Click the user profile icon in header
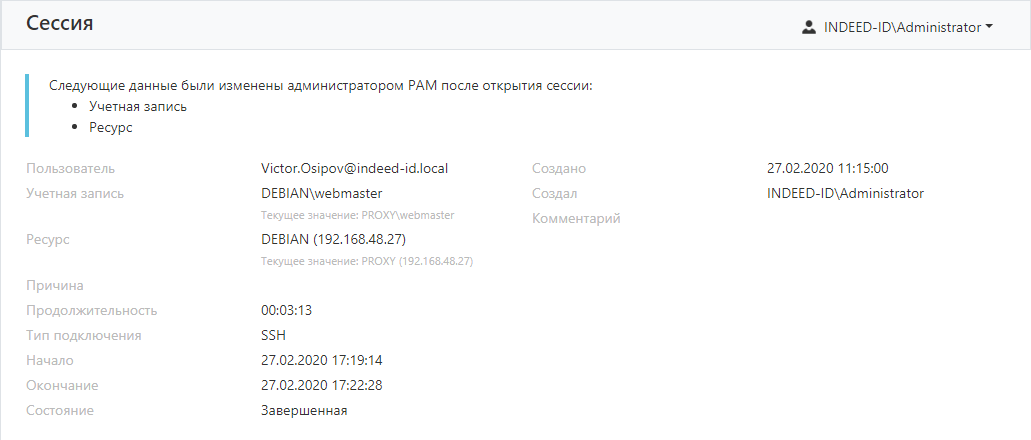Screen dimensions: 1031x440 pos(809,28)
